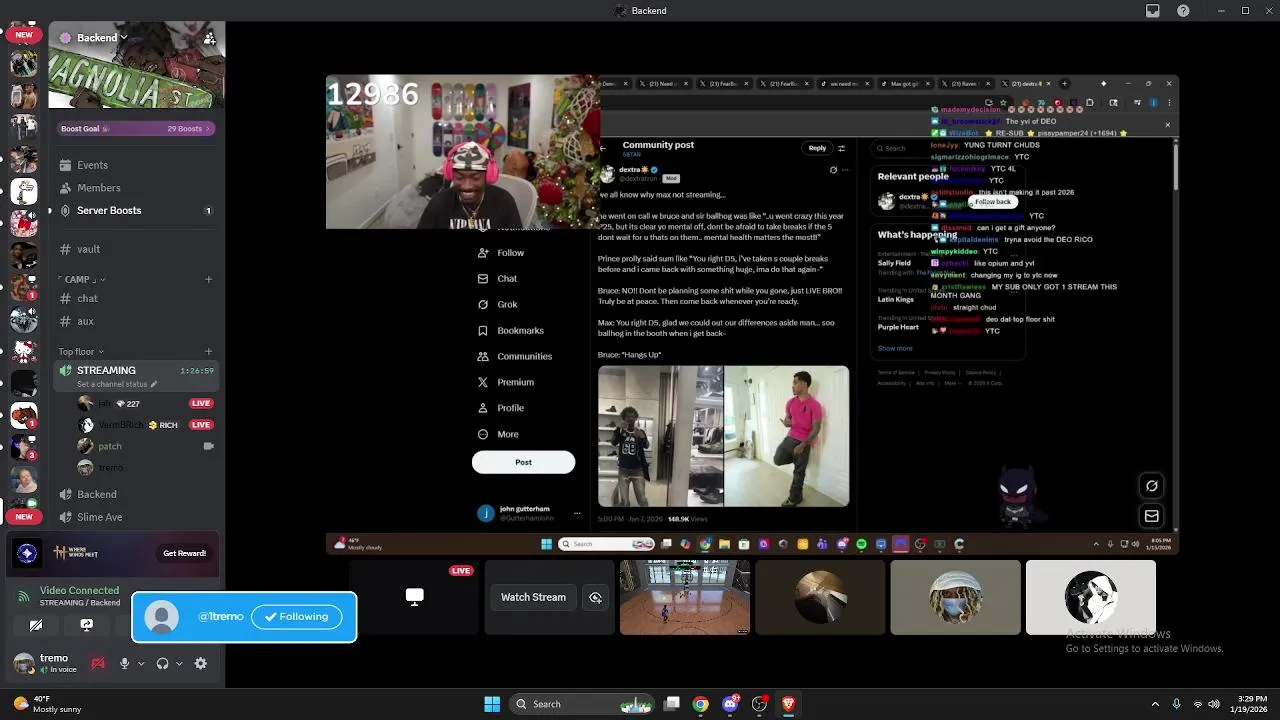Add a channel to the CAMP category
The width and height of the screenshot is (1280, 720).
[208, 279]
